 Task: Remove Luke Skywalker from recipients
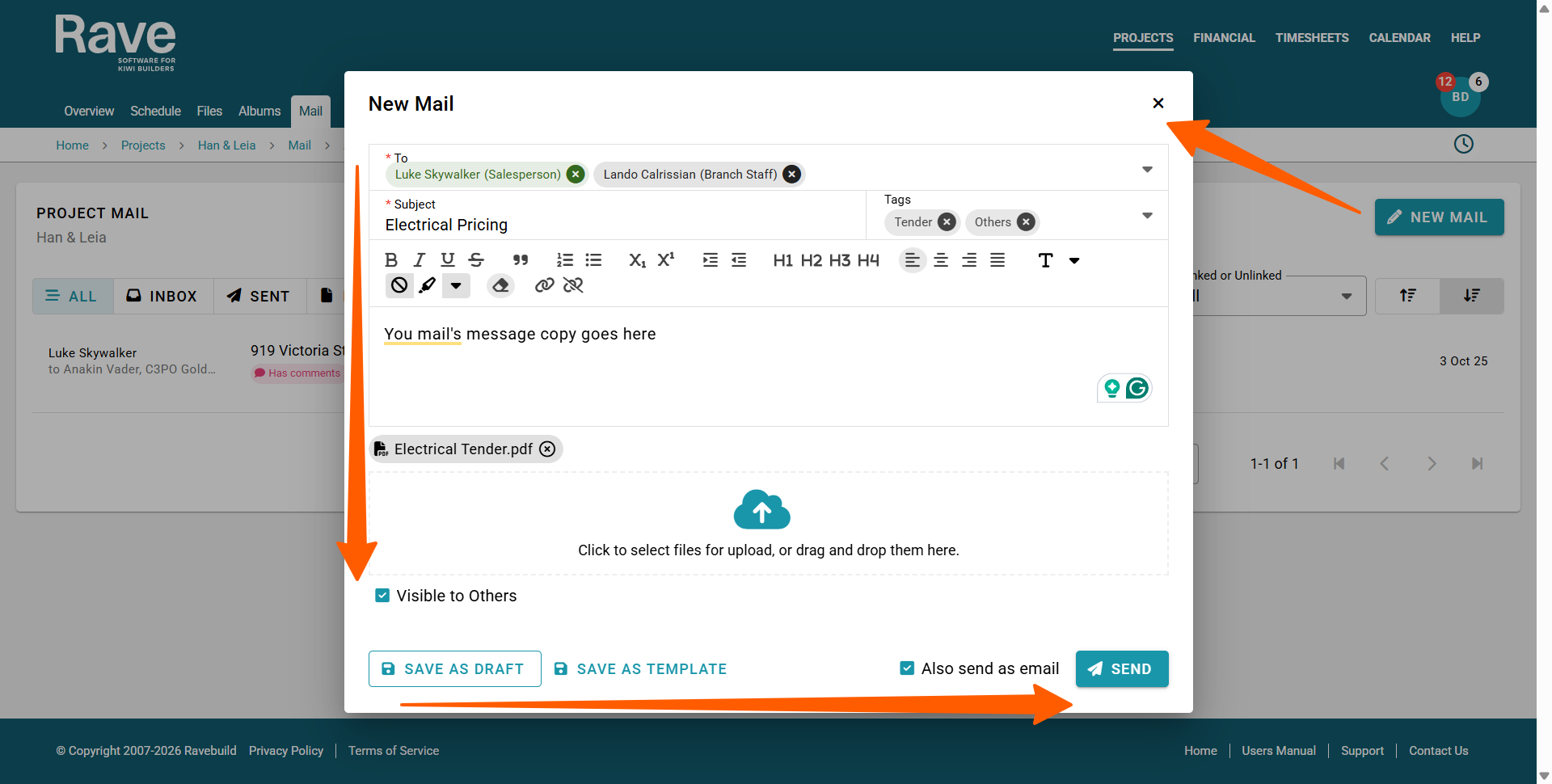coord(576,175)
